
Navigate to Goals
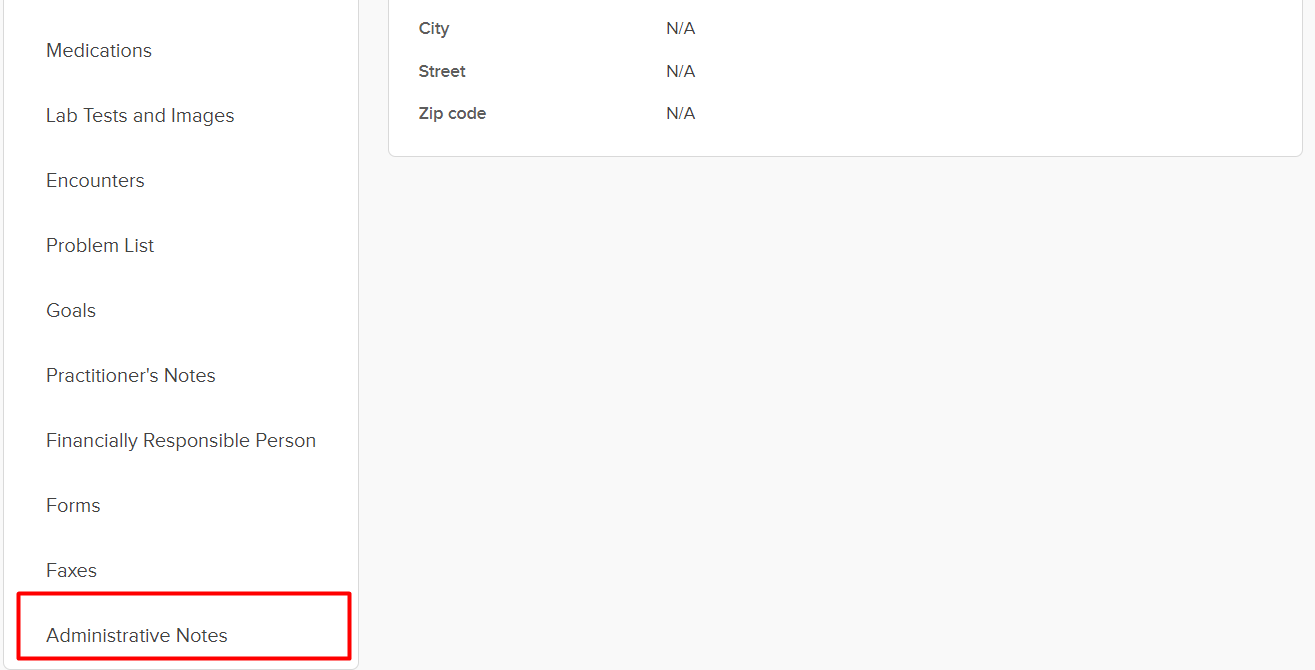point(71,311)
